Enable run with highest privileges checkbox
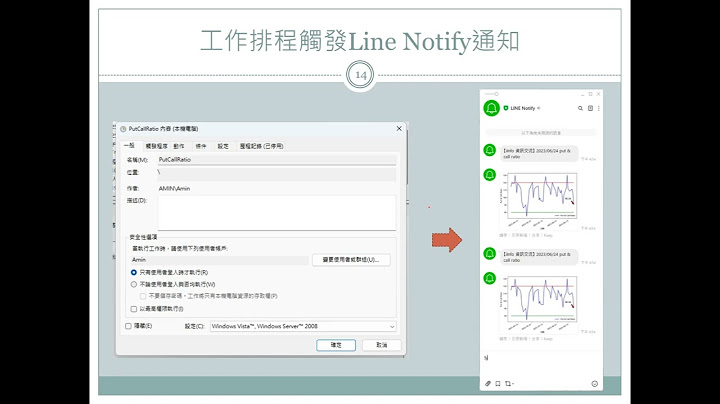 pyautogui.click(x=134, y=309)
